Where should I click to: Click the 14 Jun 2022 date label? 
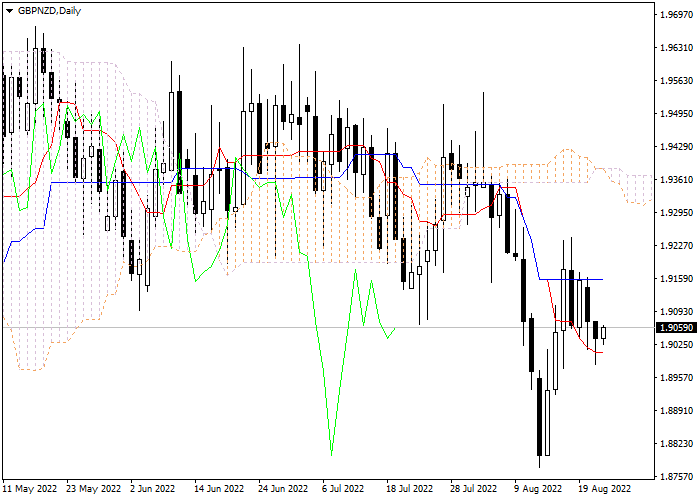220,489
